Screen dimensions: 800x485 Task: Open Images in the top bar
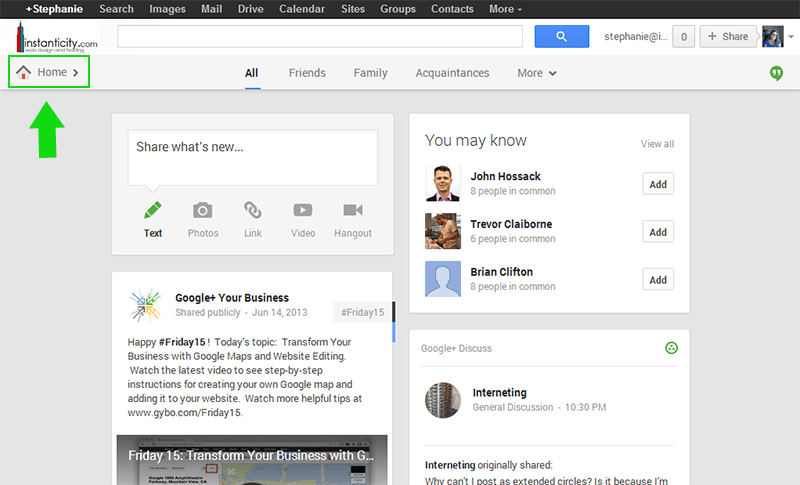[167, 9]
